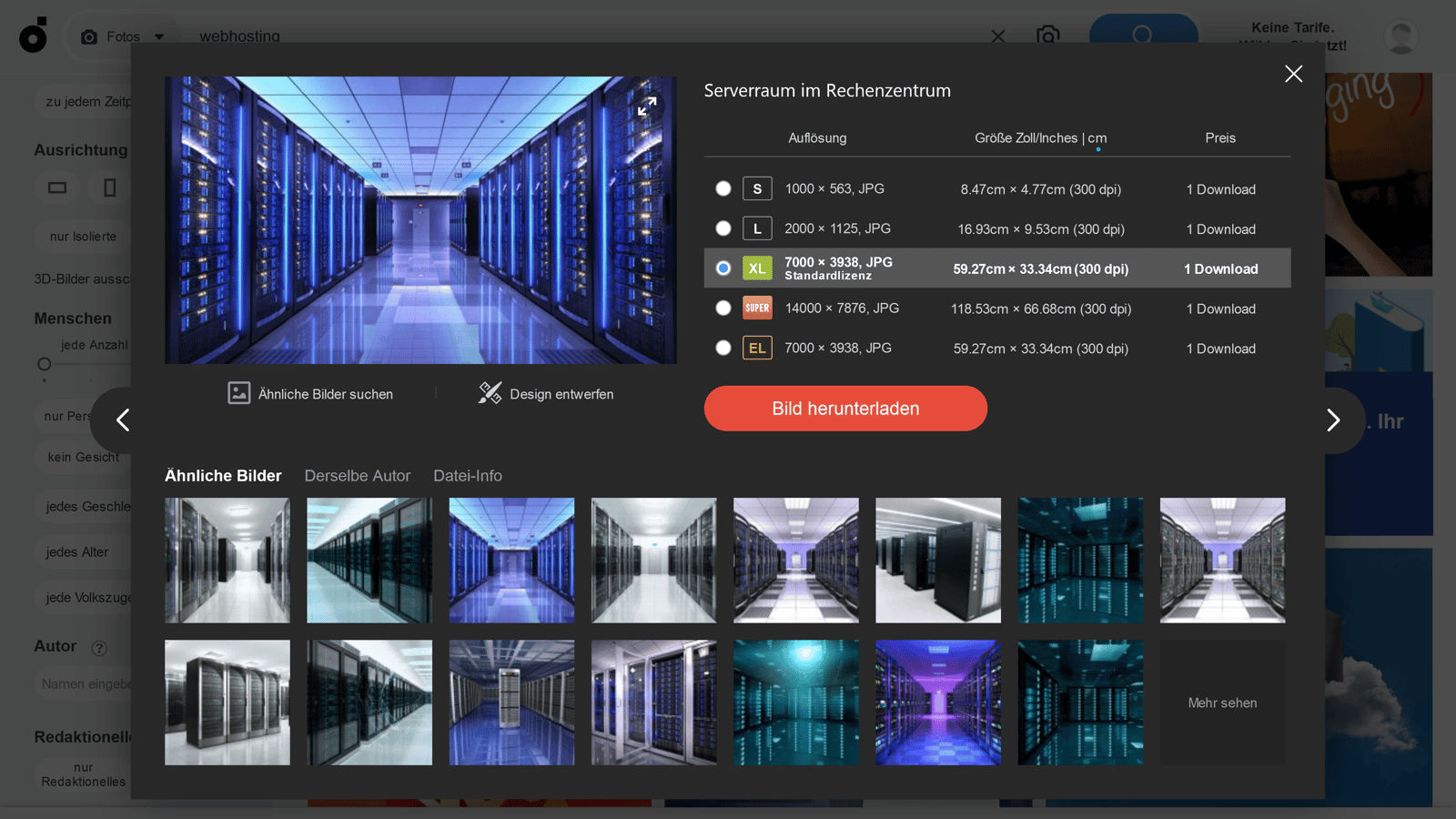Search by image using the camera icon
This screenshot has width=1456, height=819.
[1047, 36]
